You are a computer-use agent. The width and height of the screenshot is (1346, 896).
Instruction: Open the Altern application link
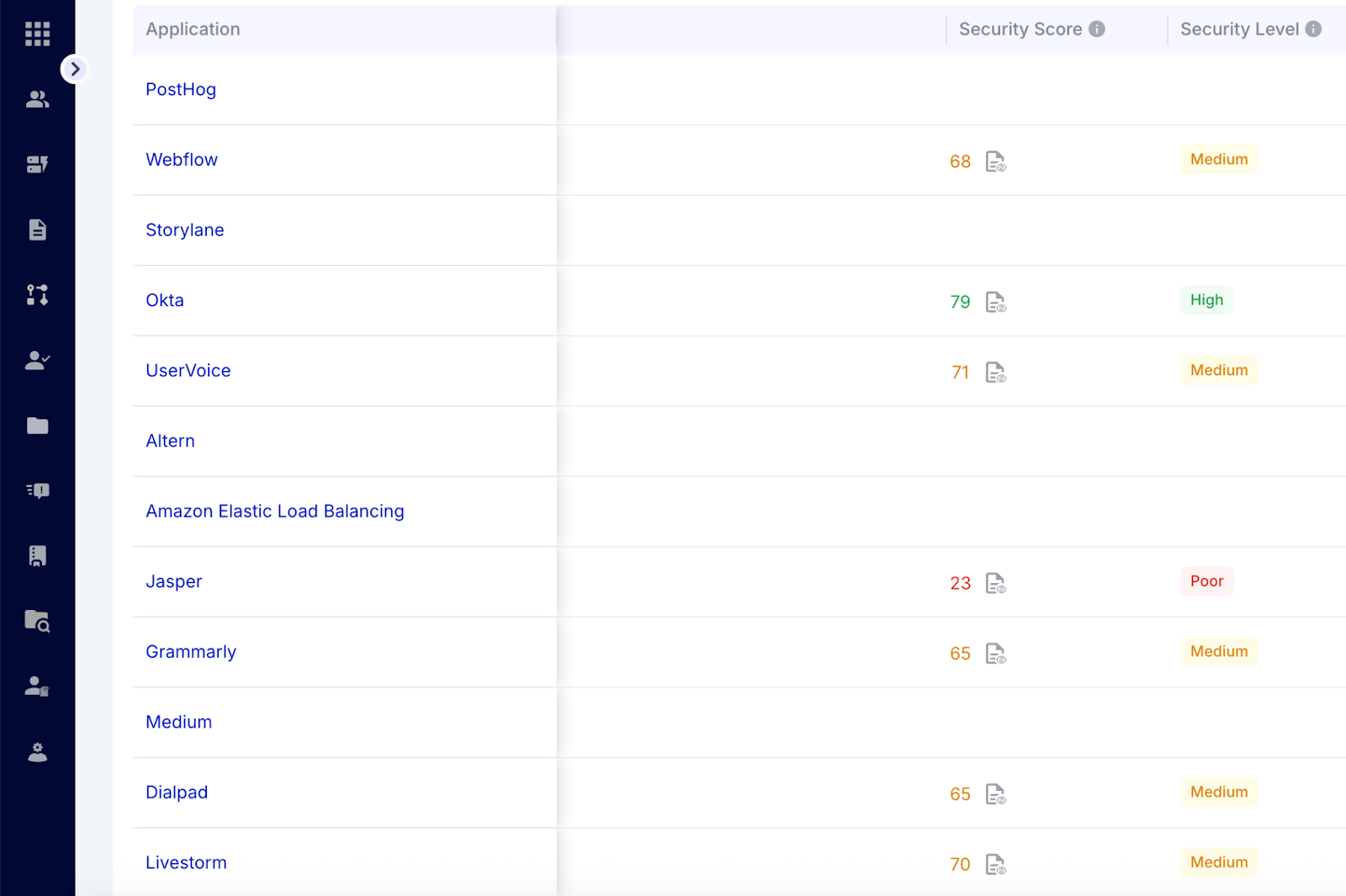171,441
